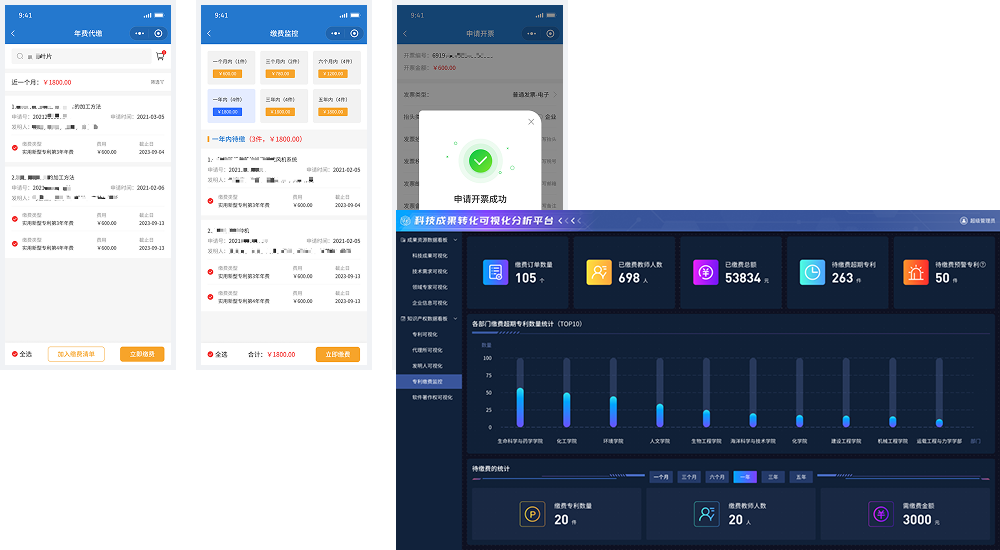
Task: Click the 已缴费总额 yen icon
Action: coord(706,272)
